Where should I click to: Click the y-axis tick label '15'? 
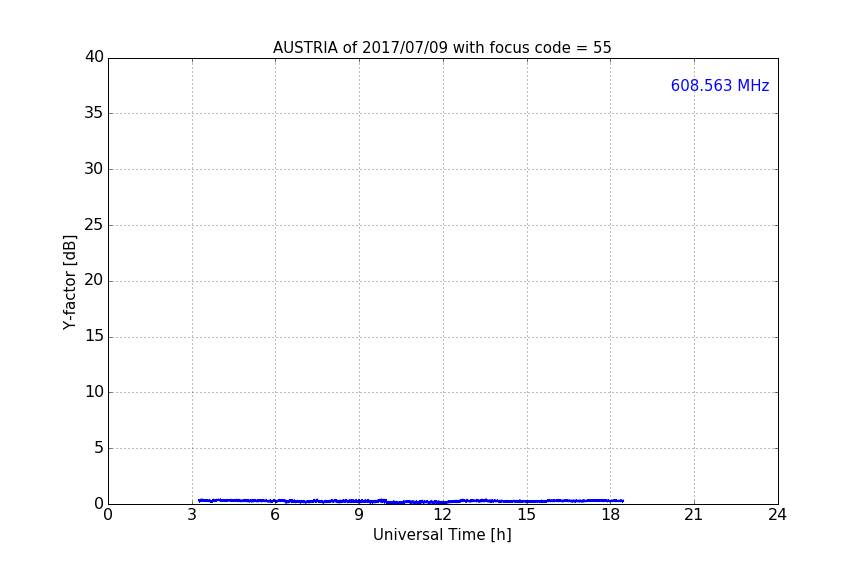[x=94, y=336]
